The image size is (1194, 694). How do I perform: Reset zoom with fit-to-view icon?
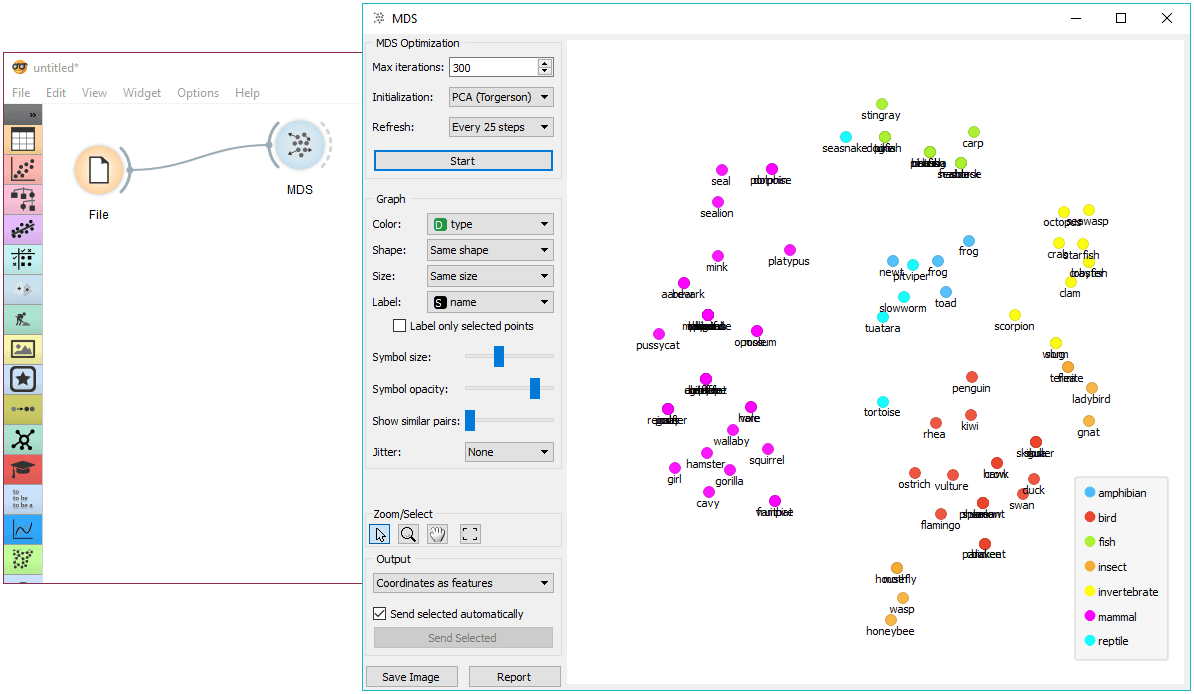tap(470, 534)
